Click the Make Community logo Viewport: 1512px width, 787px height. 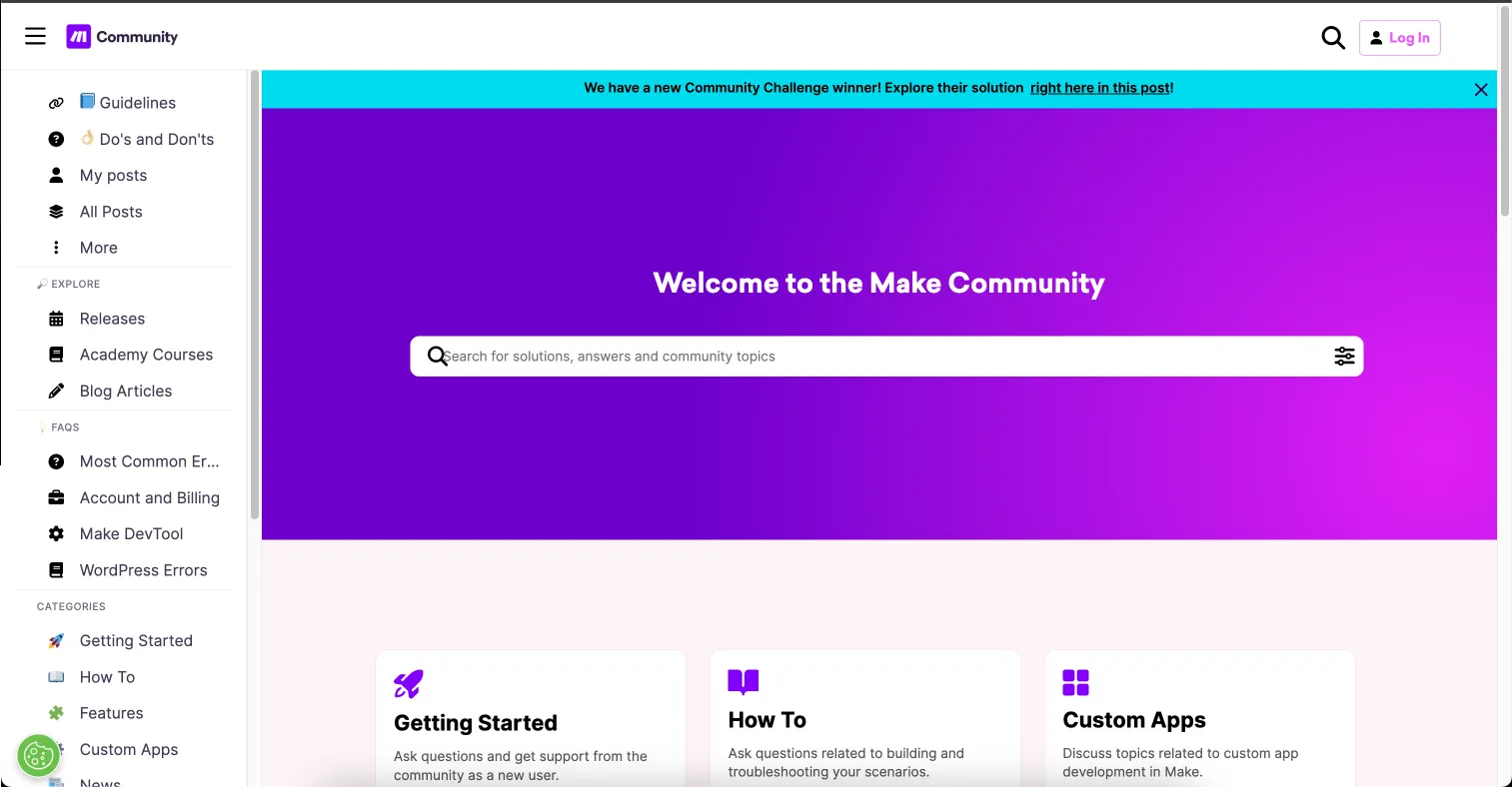(122, 37)
